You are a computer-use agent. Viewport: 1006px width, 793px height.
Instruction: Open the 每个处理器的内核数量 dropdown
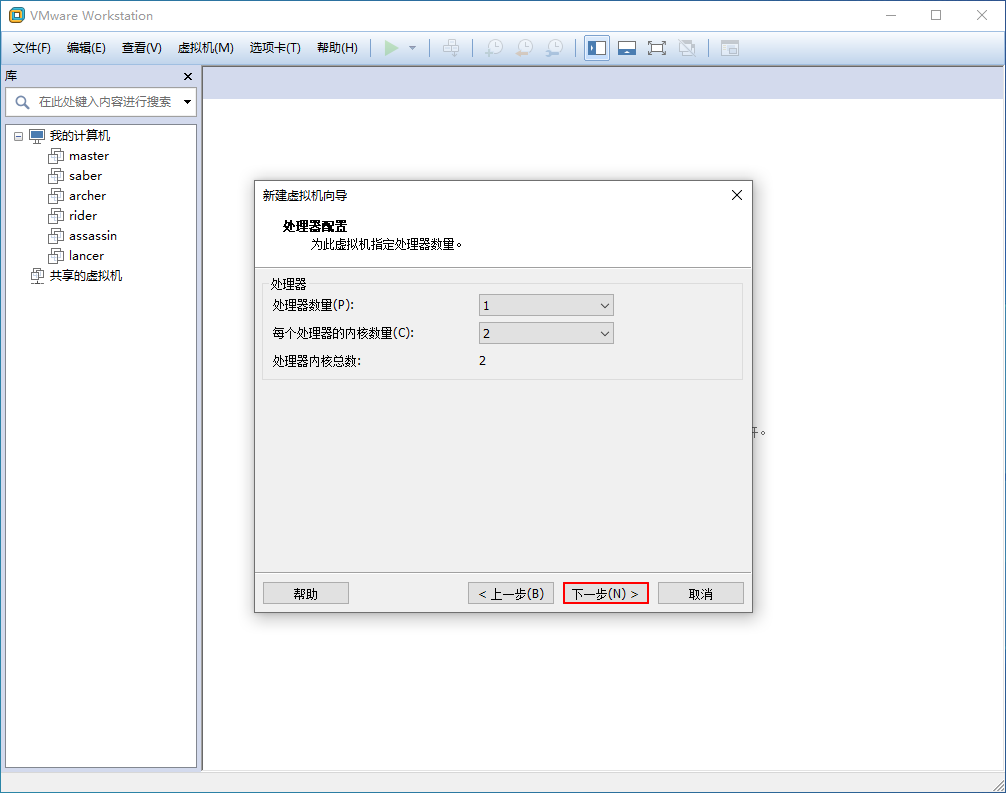[546, 333]
